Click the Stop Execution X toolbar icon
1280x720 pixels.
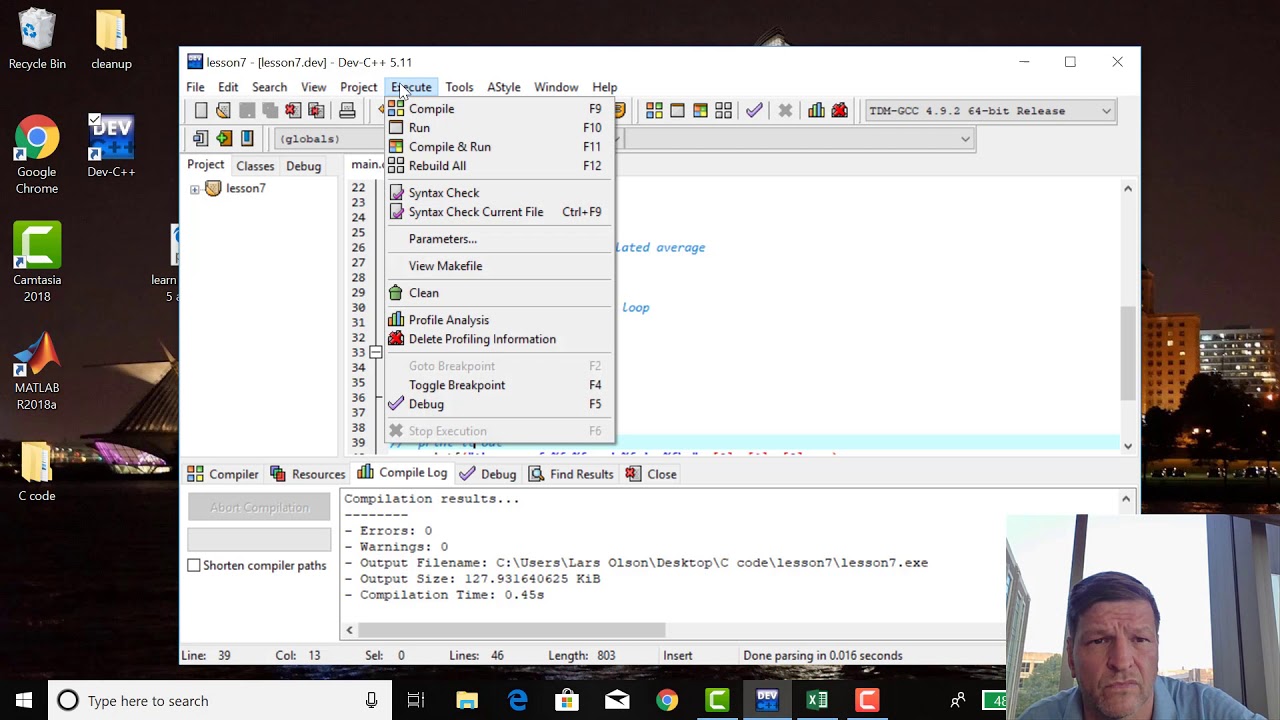[785, 111]
